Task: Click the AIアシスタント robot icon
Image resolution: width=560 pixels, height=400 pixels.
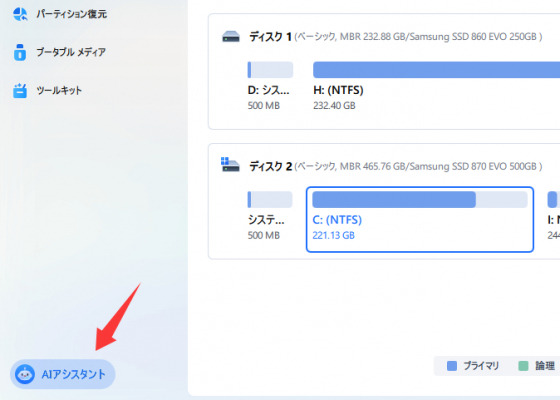Action: click(25, 374)
